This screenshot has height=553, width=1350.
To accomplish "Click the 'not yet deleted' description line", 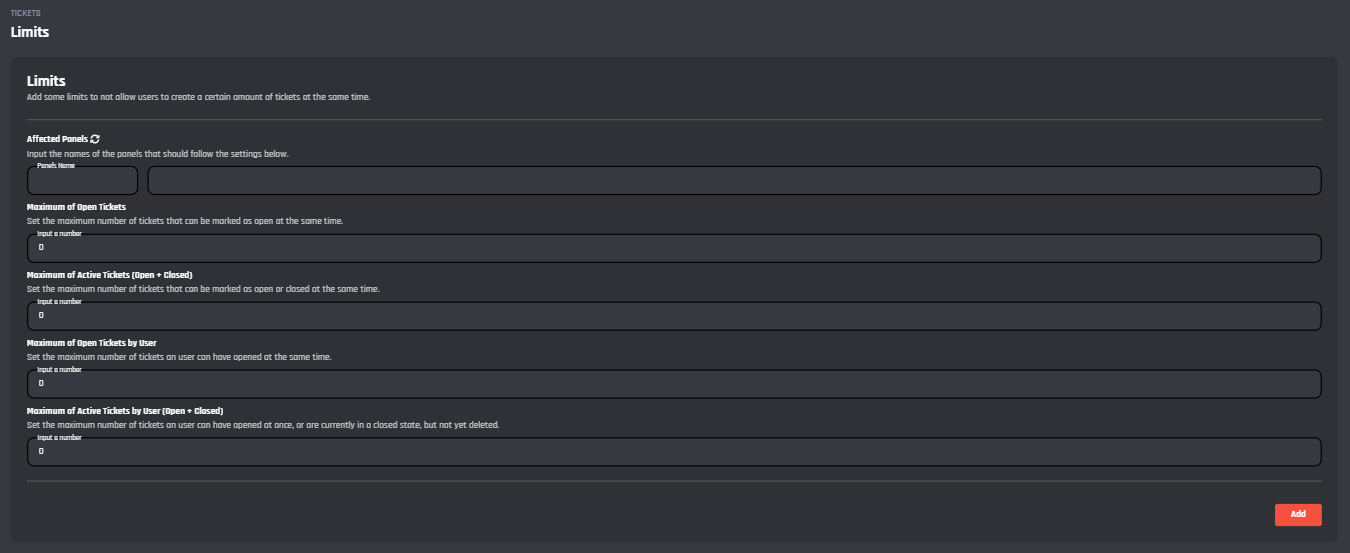I will click(262, 425).
